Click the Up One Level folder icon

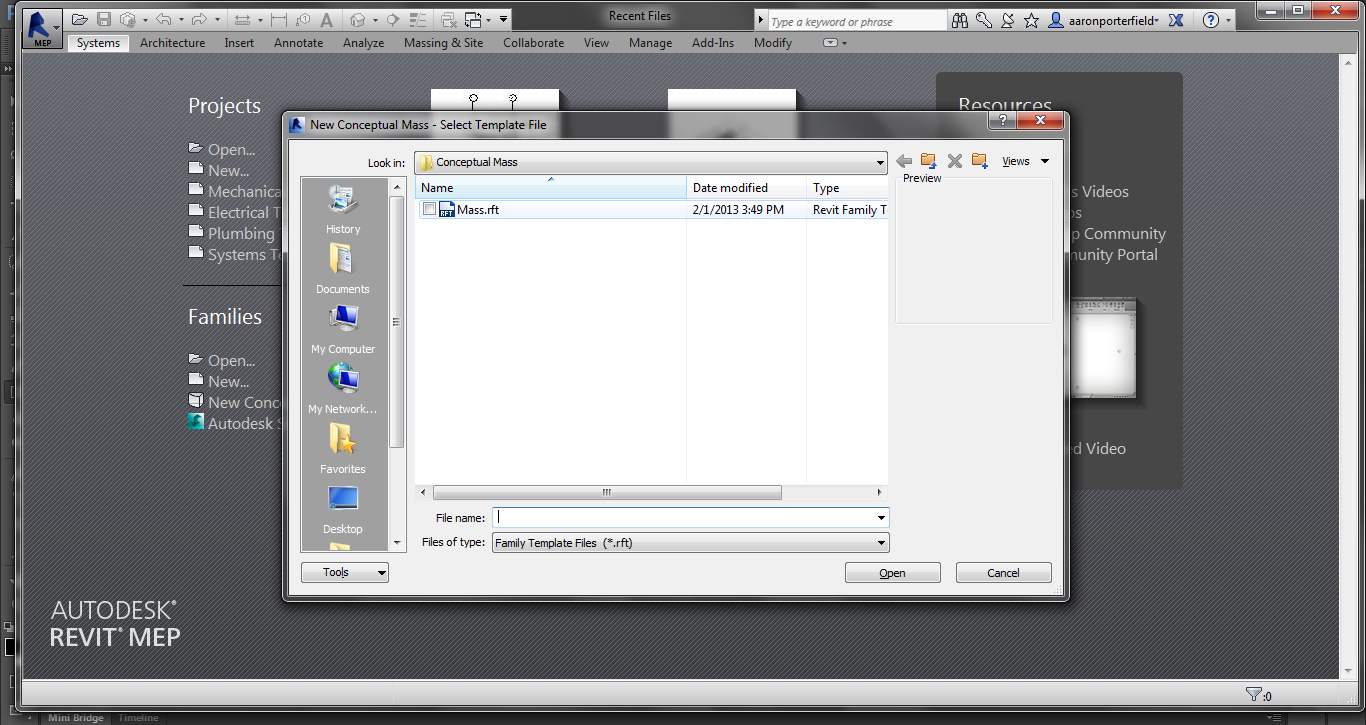[x=929, y=161]
